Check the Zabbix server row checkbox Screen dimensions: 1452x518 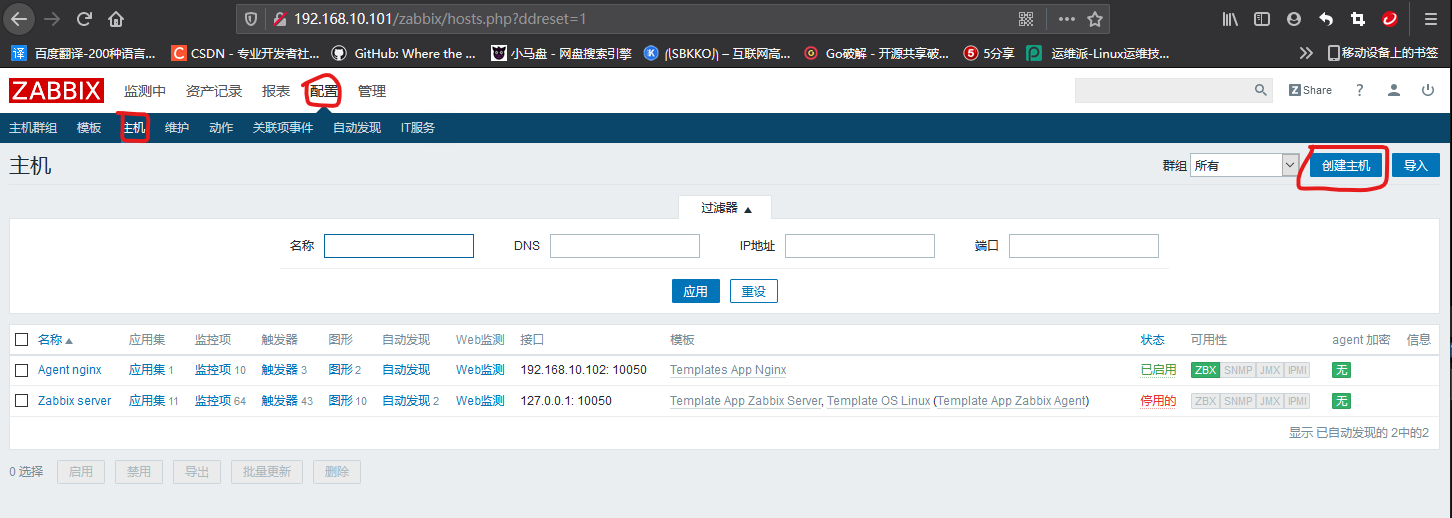point(21,401)
